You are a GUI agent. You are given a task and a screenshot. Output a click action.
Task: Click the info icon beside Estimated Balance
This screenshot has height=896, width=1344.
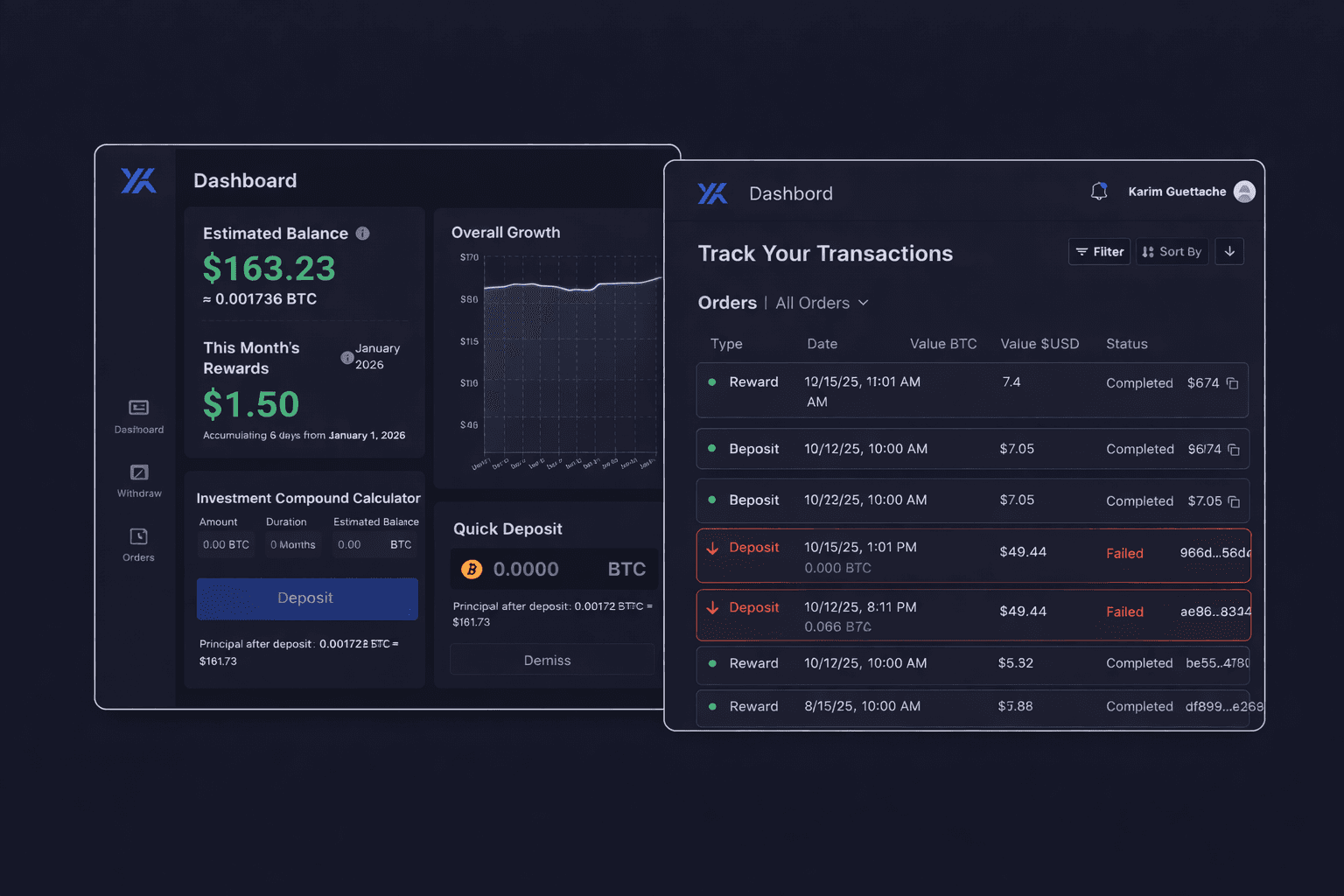tap(363, 233)
